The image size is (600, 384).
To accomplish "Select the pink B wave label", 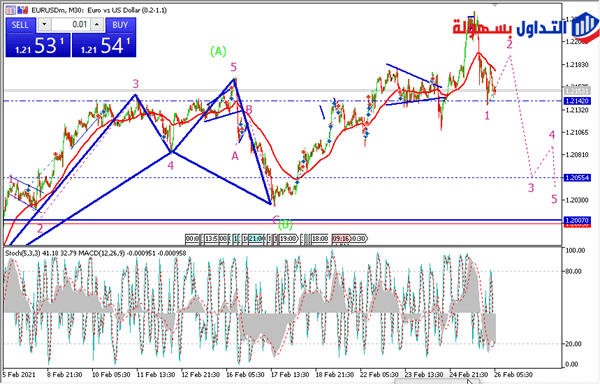I will pos(249,110).
